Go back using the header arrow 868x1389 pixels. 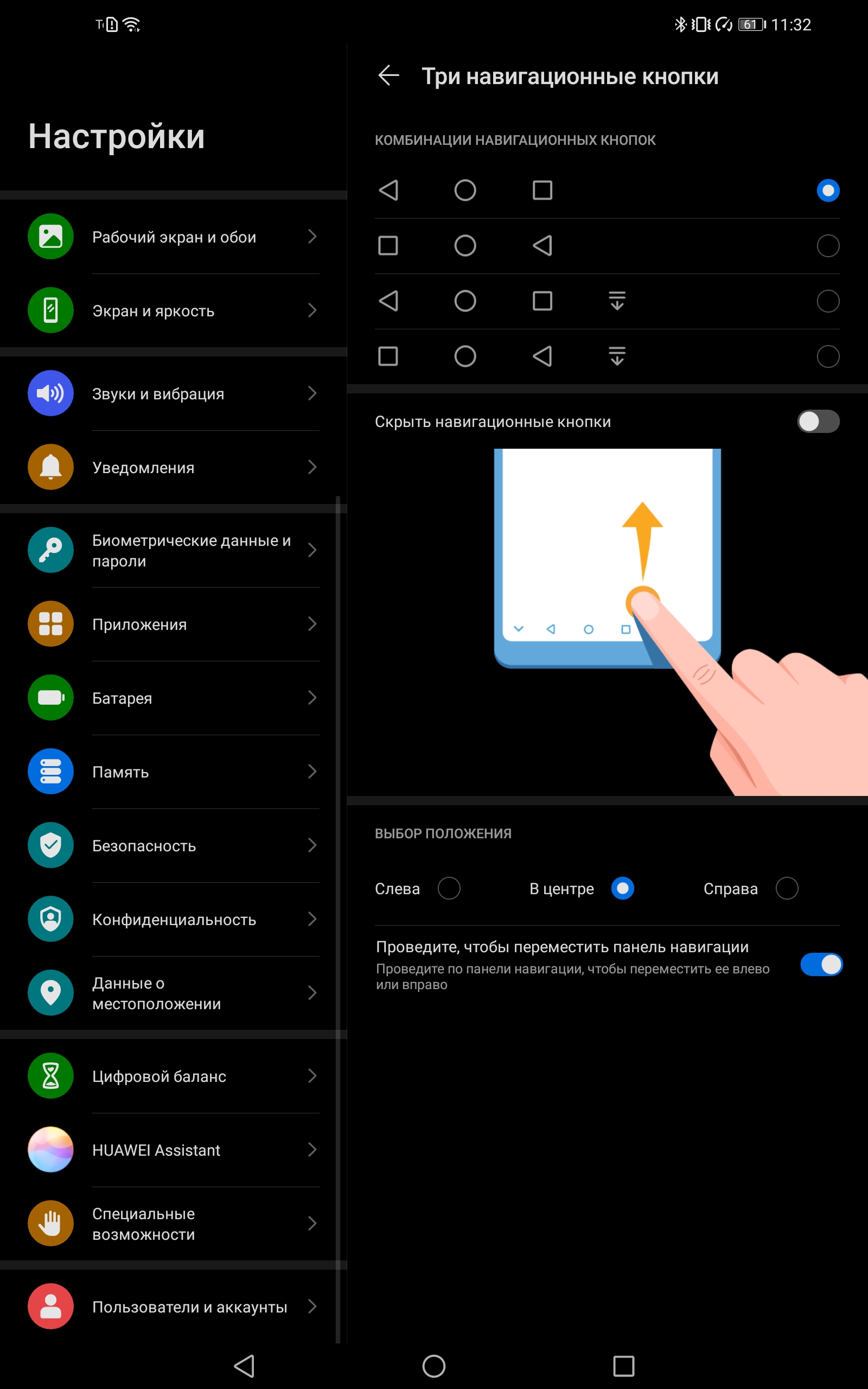pos(388,76)
